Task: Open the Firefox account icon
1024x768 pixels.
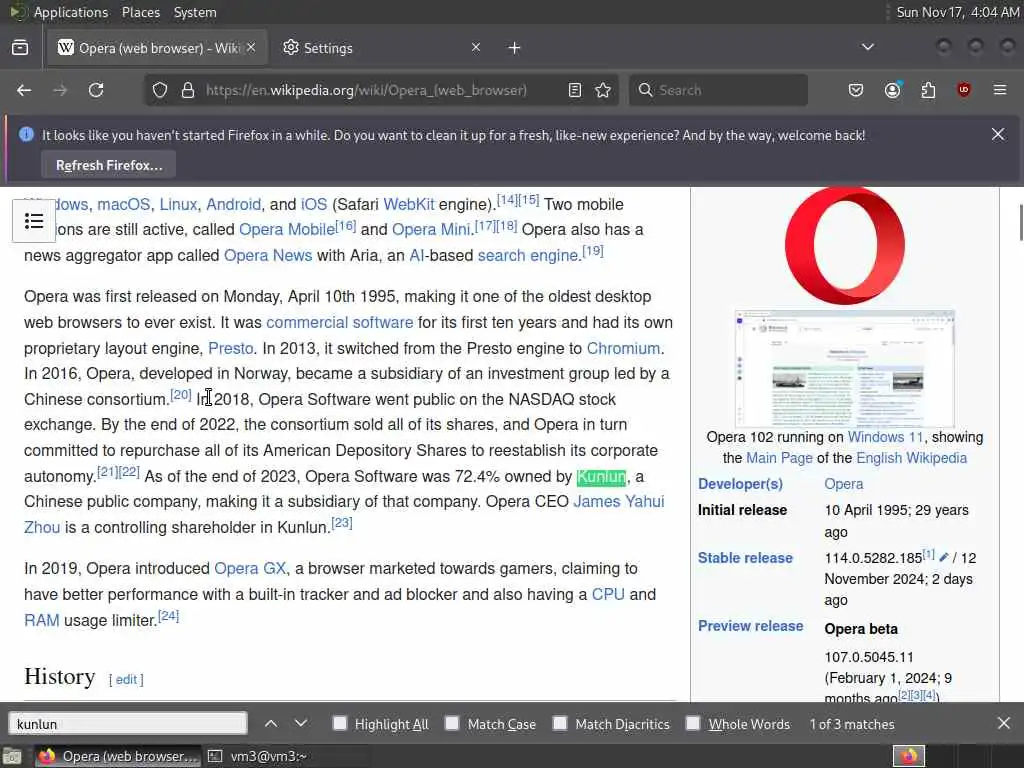Action: click(x=893, y=90)
